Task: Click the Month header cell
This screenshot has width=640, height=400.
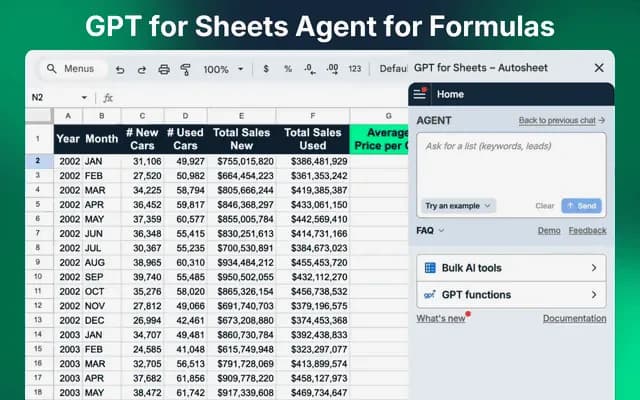Action: tap(102, 139)
